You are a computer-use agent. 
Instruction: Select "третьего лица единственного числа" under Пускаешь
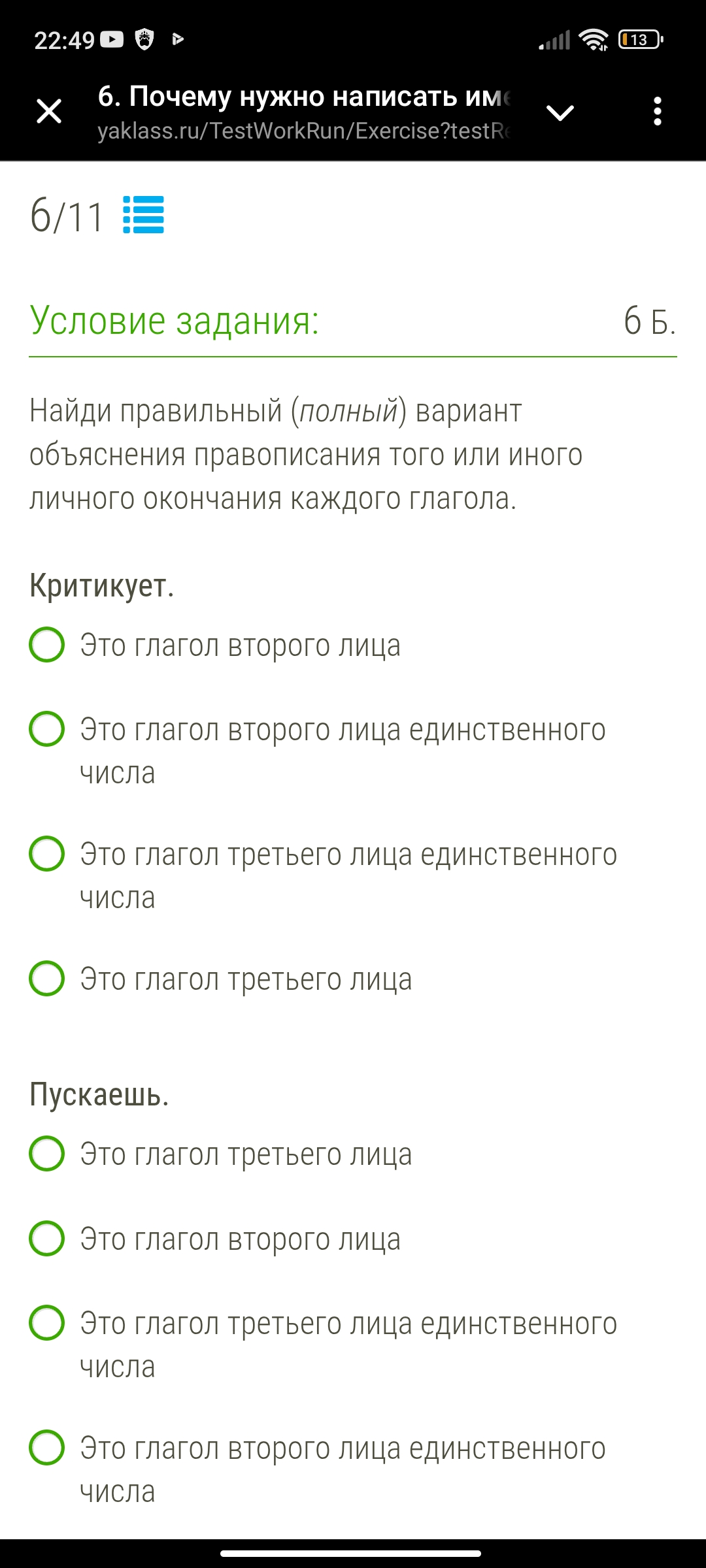(x=47, y=1323)
